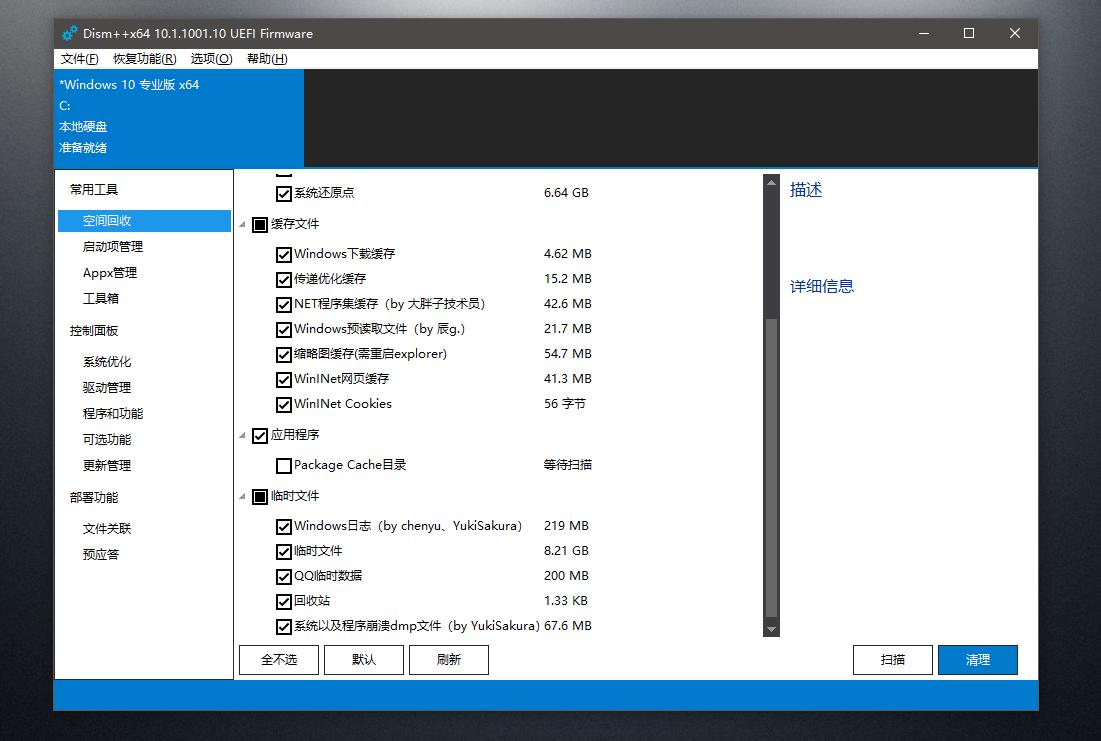This screenshot has width=1101, height=741.
Task: Uncheck the Windows下载缓存 checkbox
Action: point(284,254)
